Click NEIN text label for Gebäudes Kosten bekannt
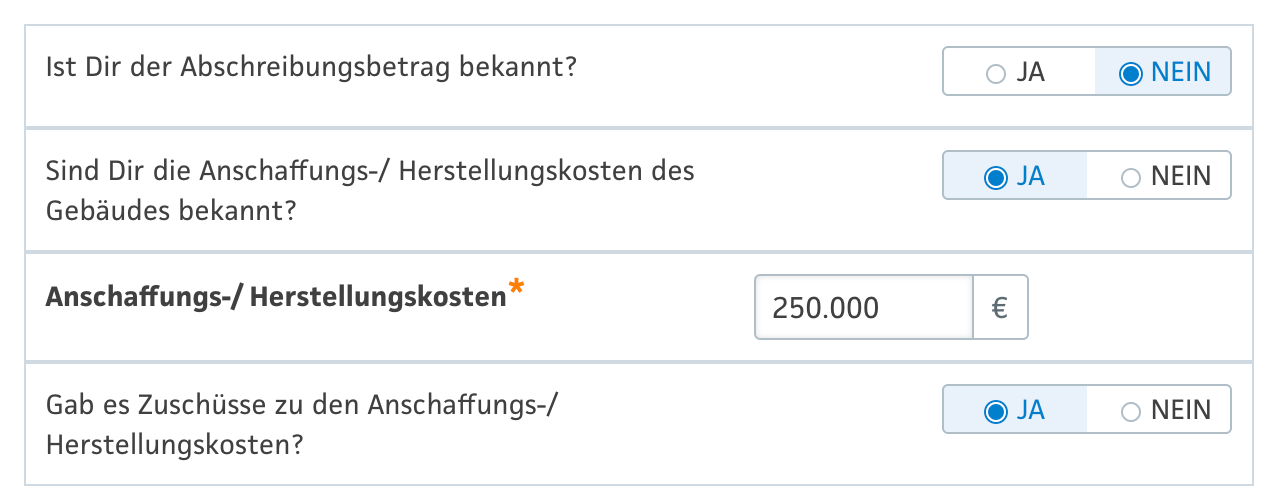Screen dimensions: 1272x502 1180,178
